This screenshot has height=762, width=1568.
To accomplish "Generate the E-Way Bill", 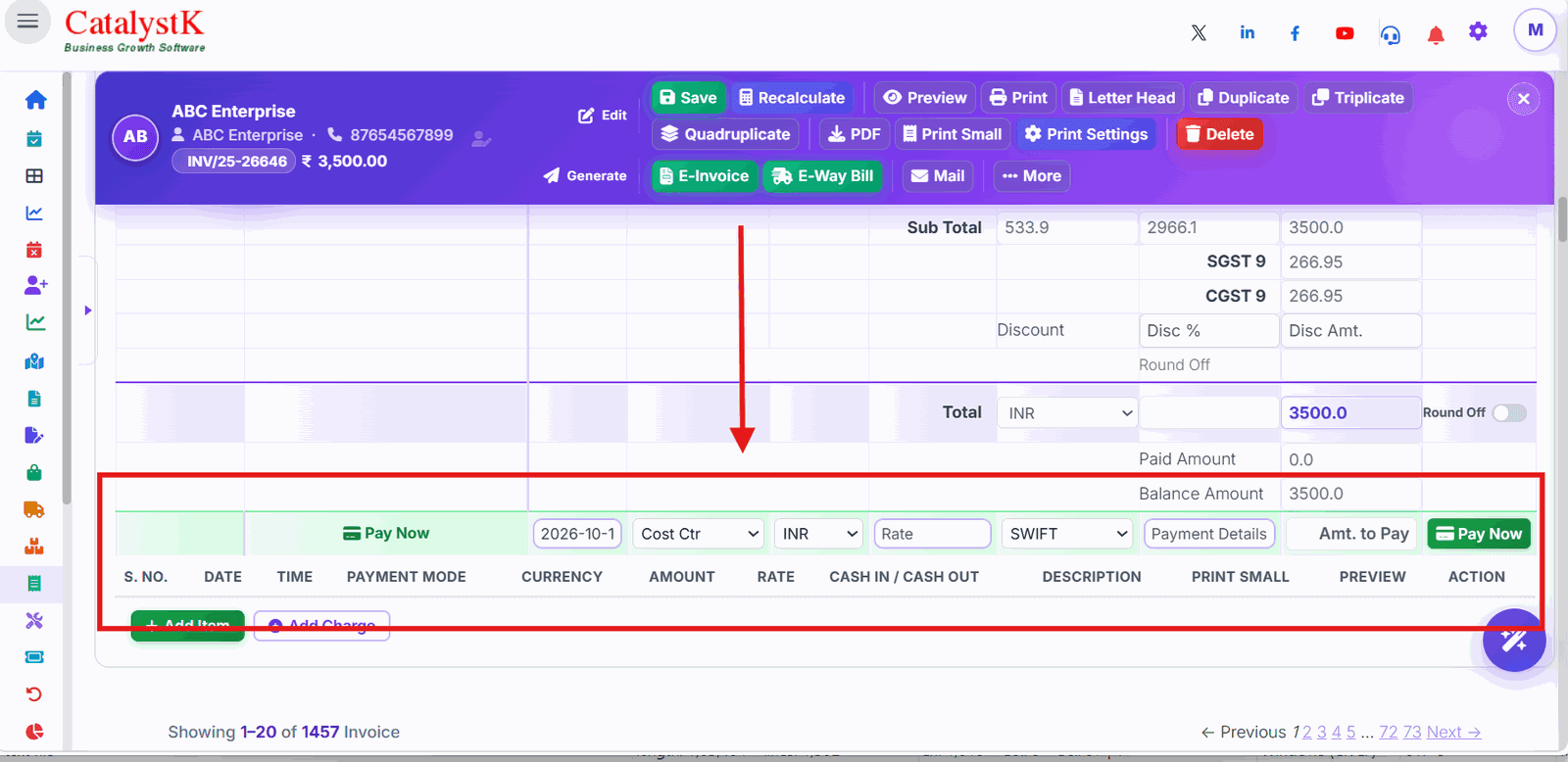I will pyautogui.click(x=823, y=176).
